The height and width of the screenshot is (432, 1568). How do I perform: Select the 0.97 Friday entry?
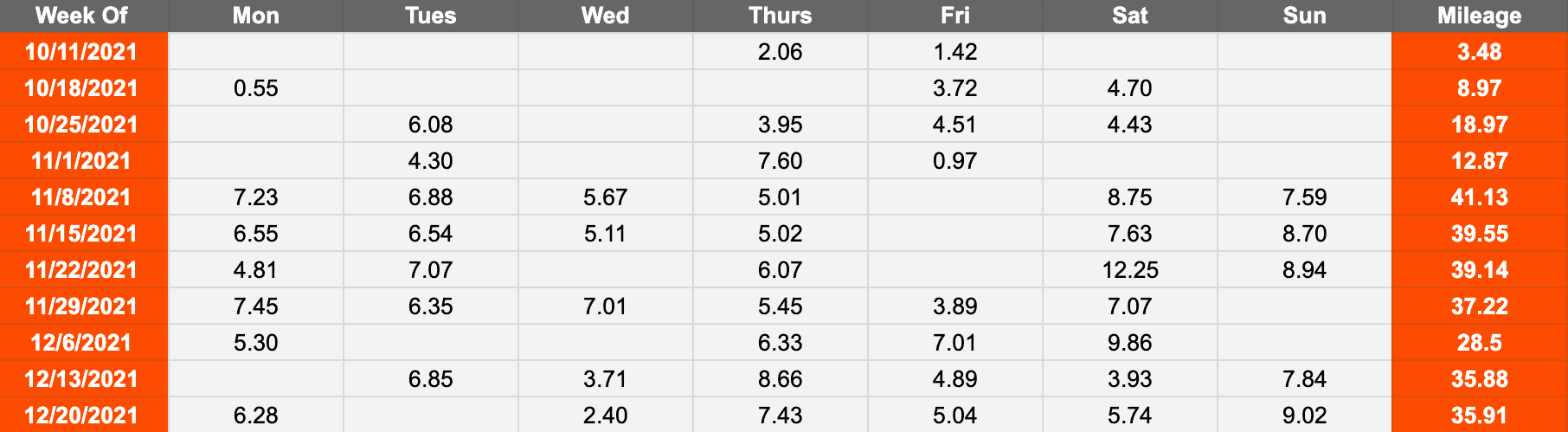pos(955,161)
